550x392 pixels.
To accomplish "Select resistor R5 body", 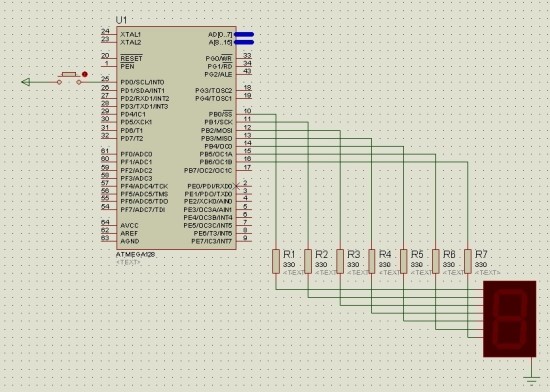I will pyautogui.click(x=404, y=261).
